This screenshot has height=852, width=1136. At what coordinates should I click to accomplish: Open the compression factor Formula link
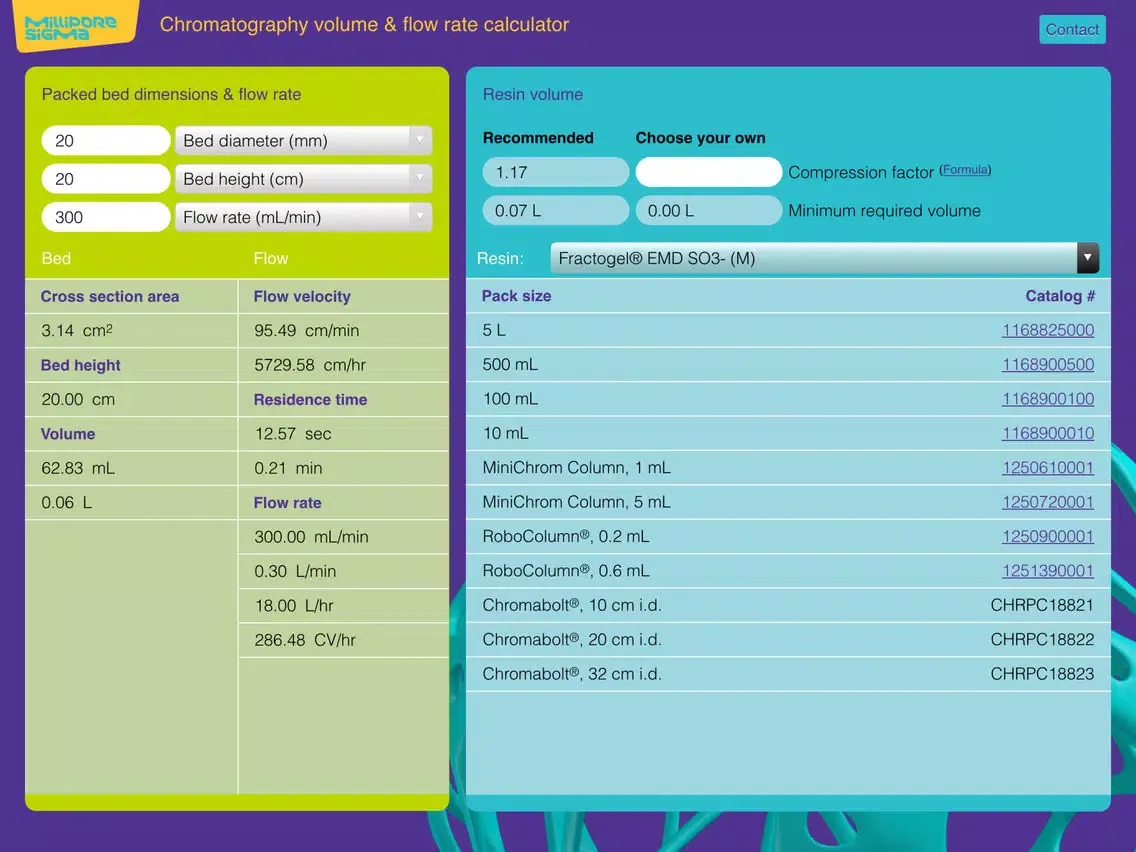965,170
